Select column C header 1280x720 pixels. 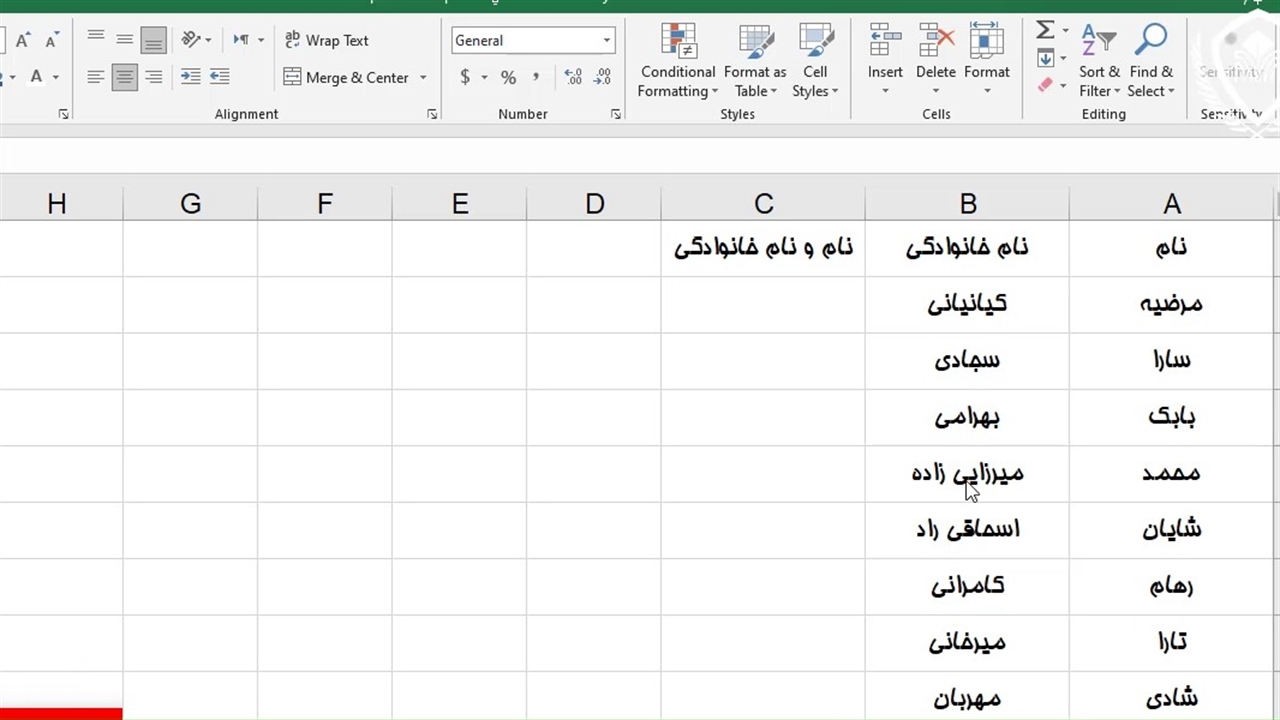(x=763, y=204)
